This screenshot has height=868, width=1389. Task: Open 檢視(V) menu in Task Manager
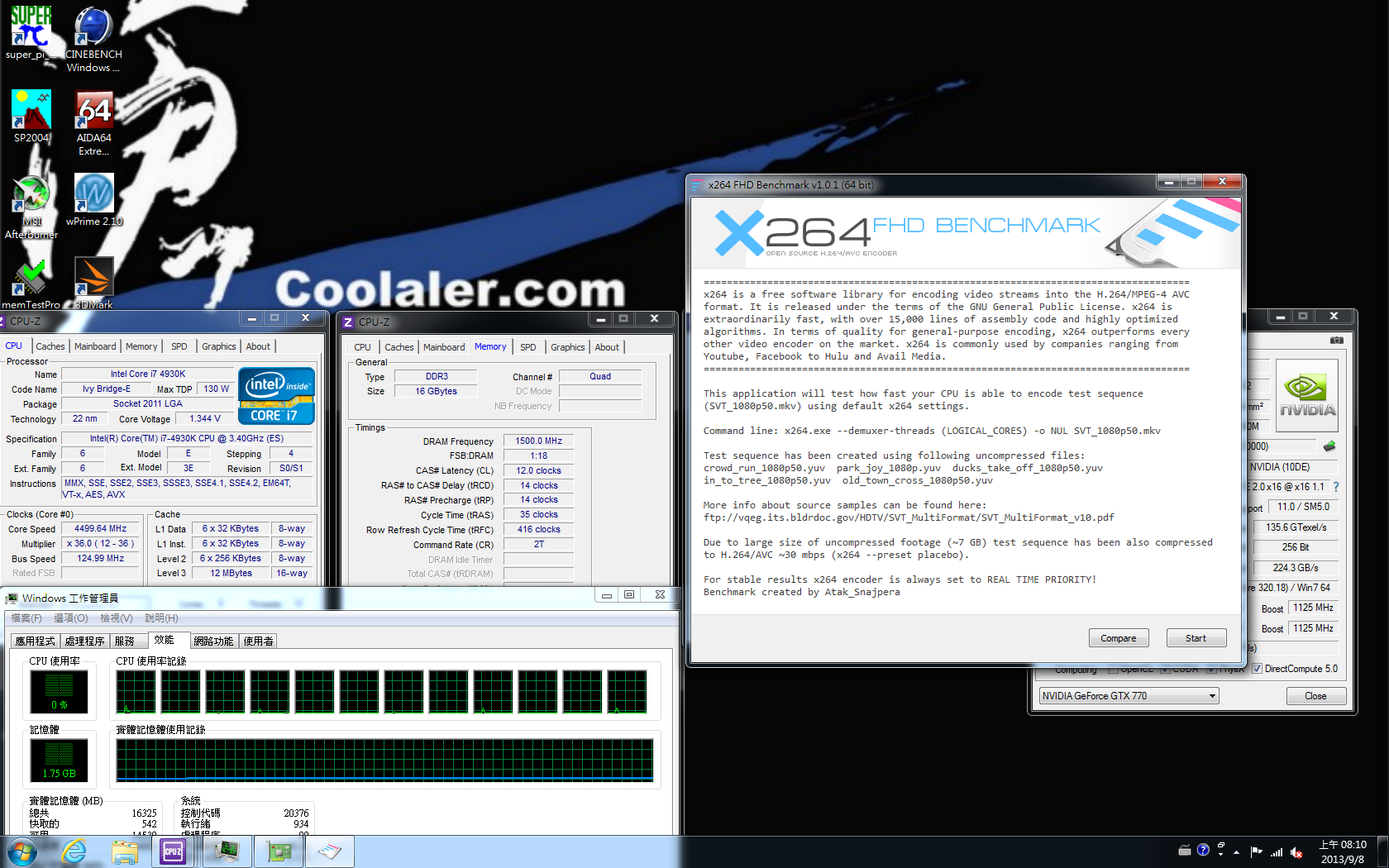117,618
